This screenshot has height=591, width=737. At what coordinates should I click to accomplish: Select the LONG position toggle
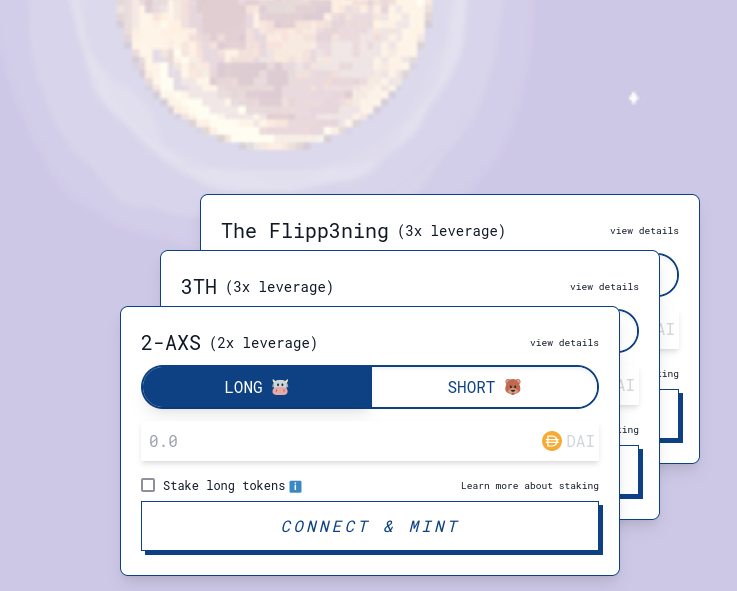pyautogui.click(x=257, y=387)
